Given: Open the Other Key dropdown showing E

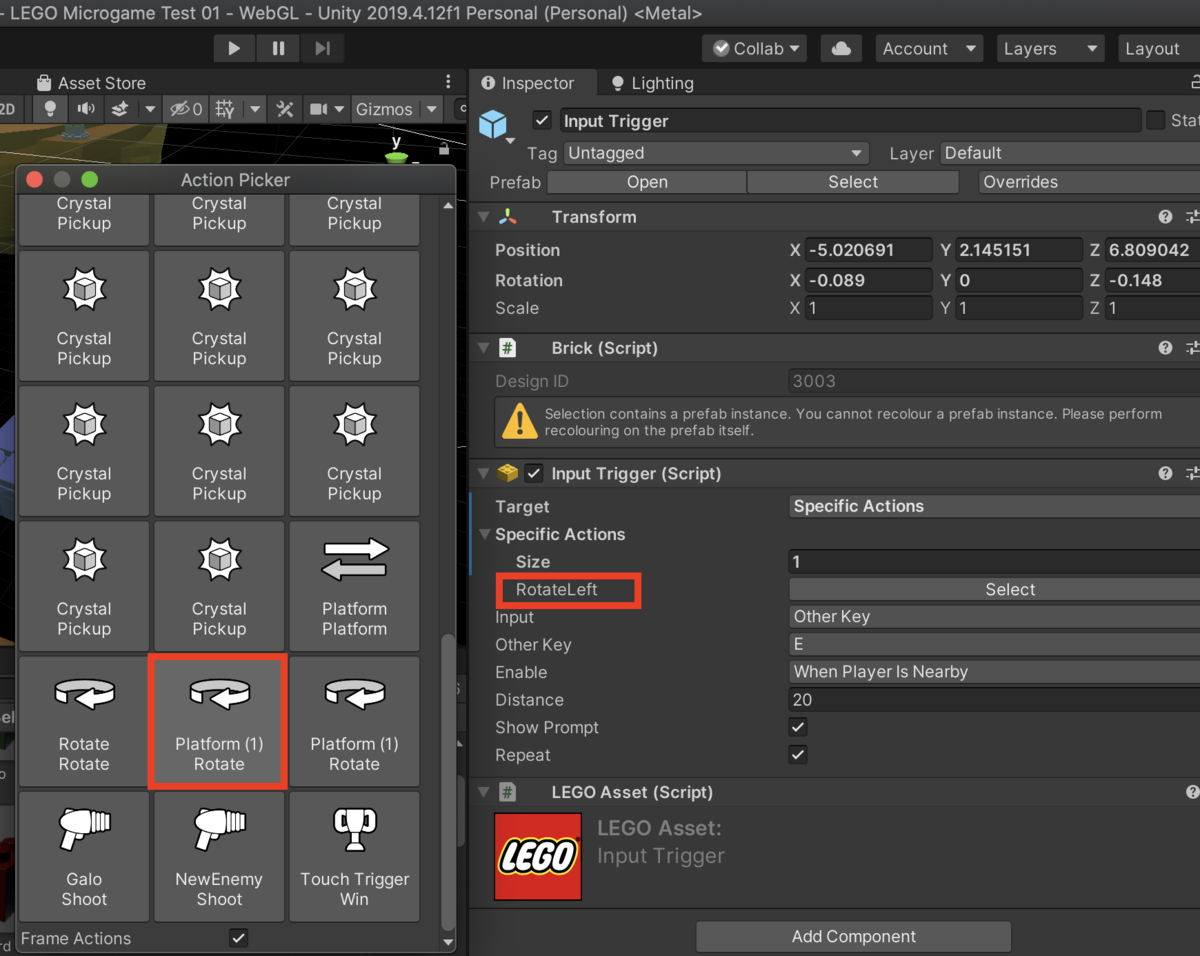Looking at the screenshot, I should pos(995,645).
